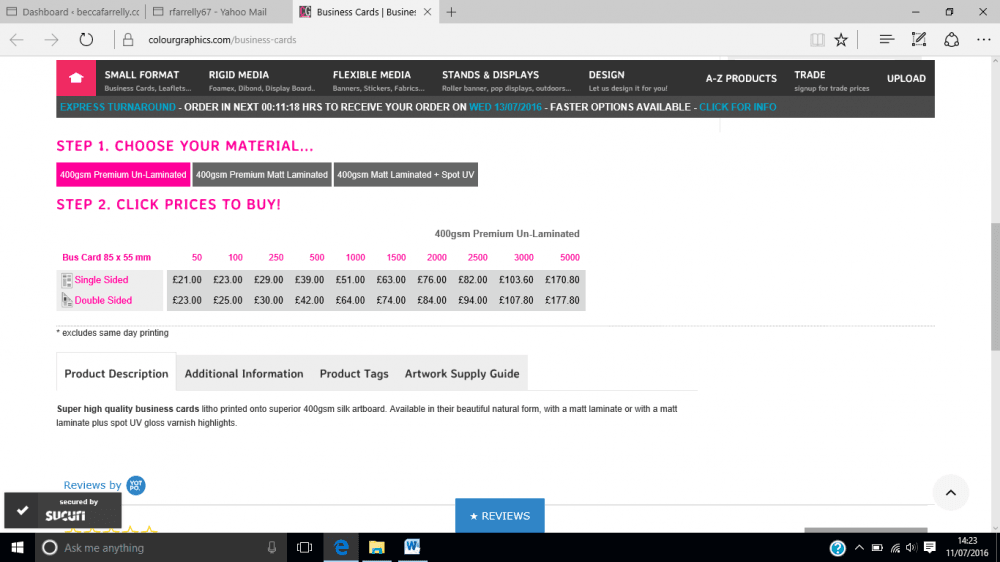This screenshot has height=562, width=1000.
Task: Open new browser tab with plus icon
Action: pyautogui.click(x=451, y=12)
